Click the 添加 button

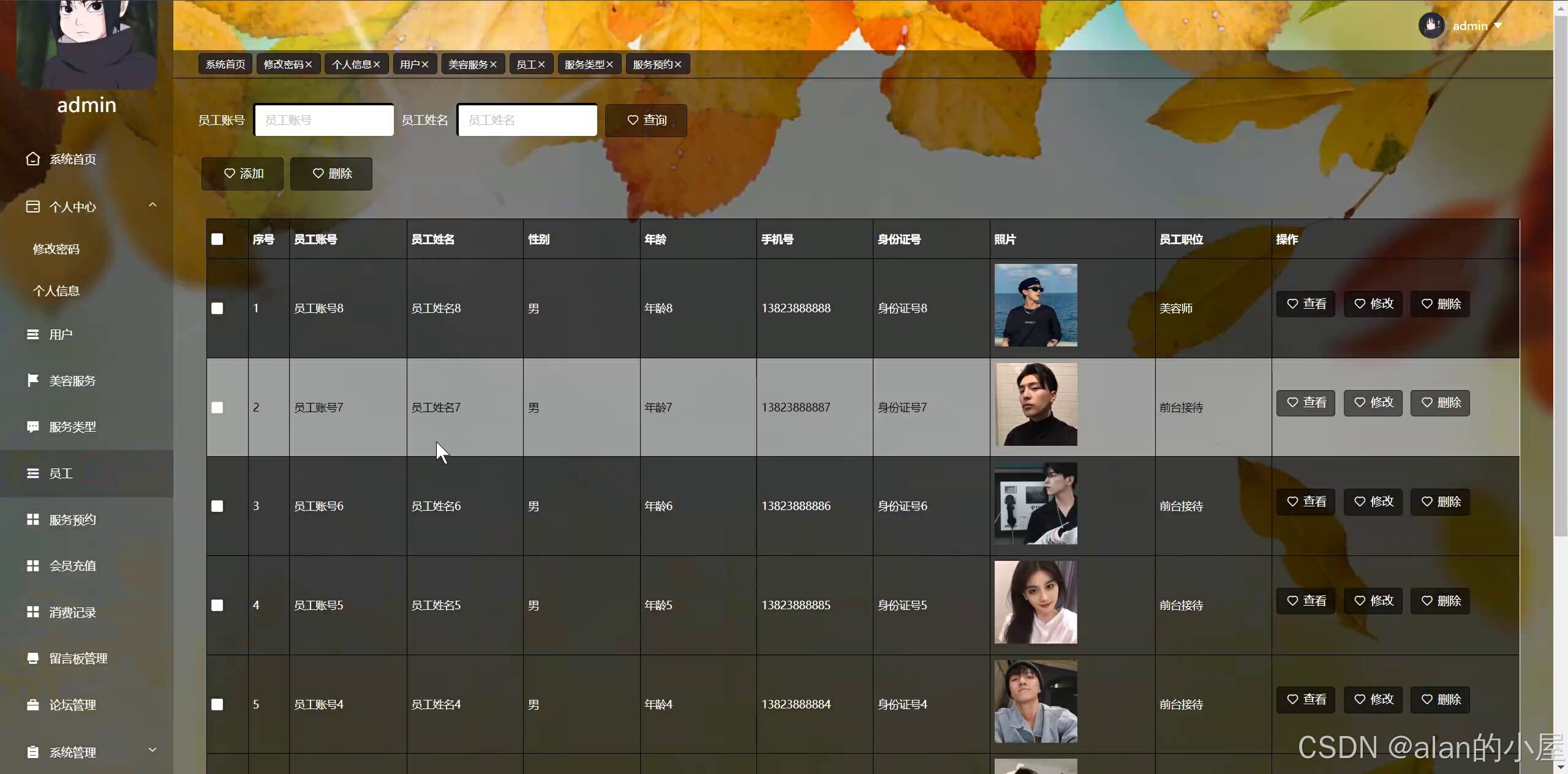point(243,174)
